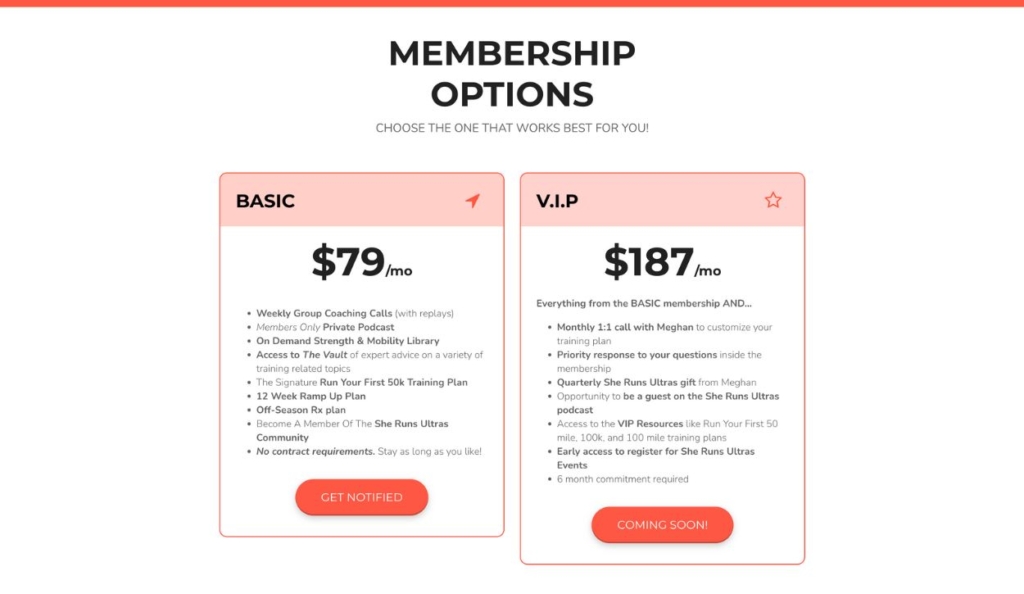Click the GET NOTIFIED button
The height and width of the screenshot is (594, 1024).
coord(361,497)
